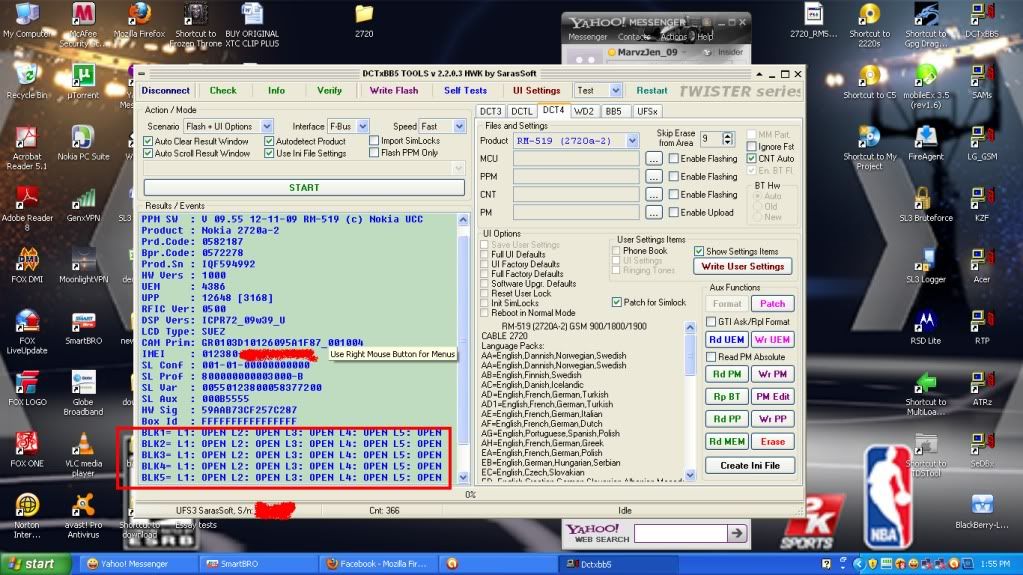Switch to the WD2 tab
The width and height of the screenshot is (1023, 575).
[x=583, y=112]
